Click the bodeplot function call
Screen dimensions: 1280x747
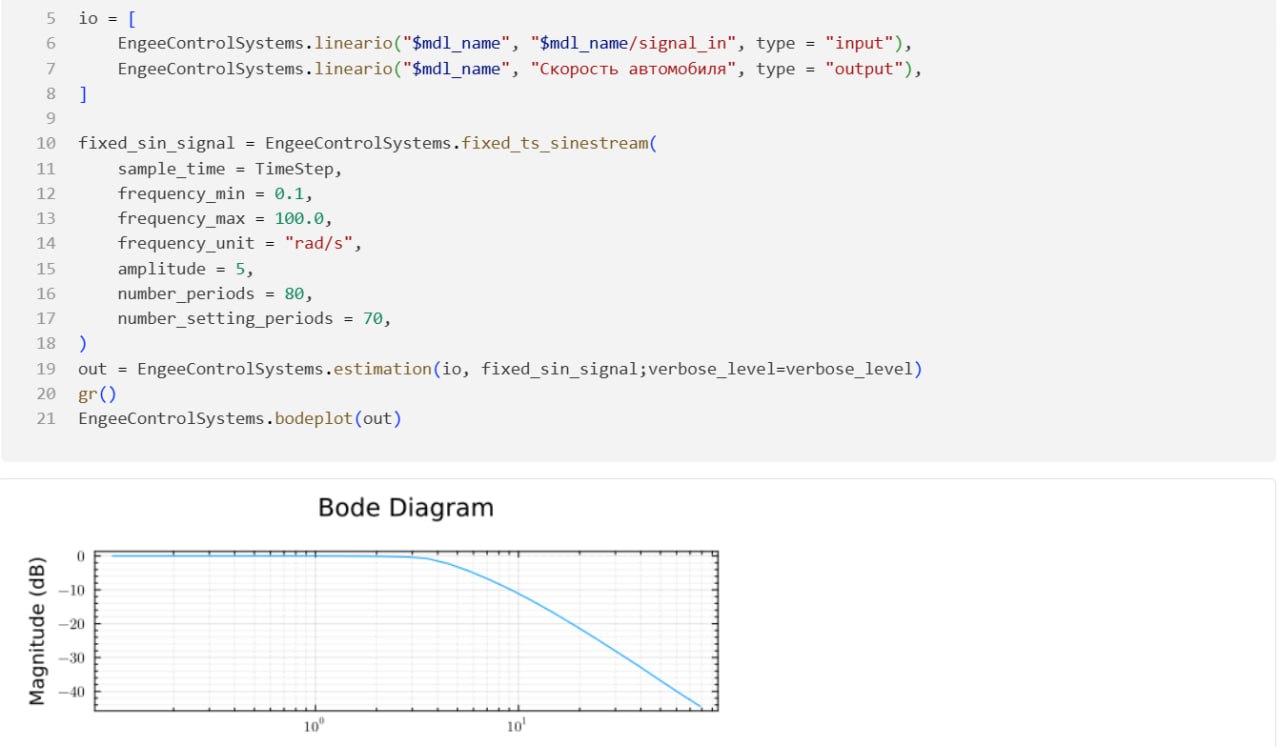[314, 418]
